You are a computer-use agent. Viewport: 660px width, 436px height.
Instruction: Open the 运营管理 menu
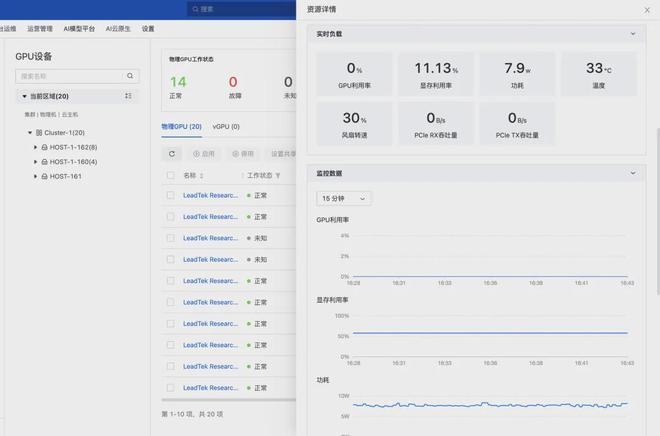point(40,29)
